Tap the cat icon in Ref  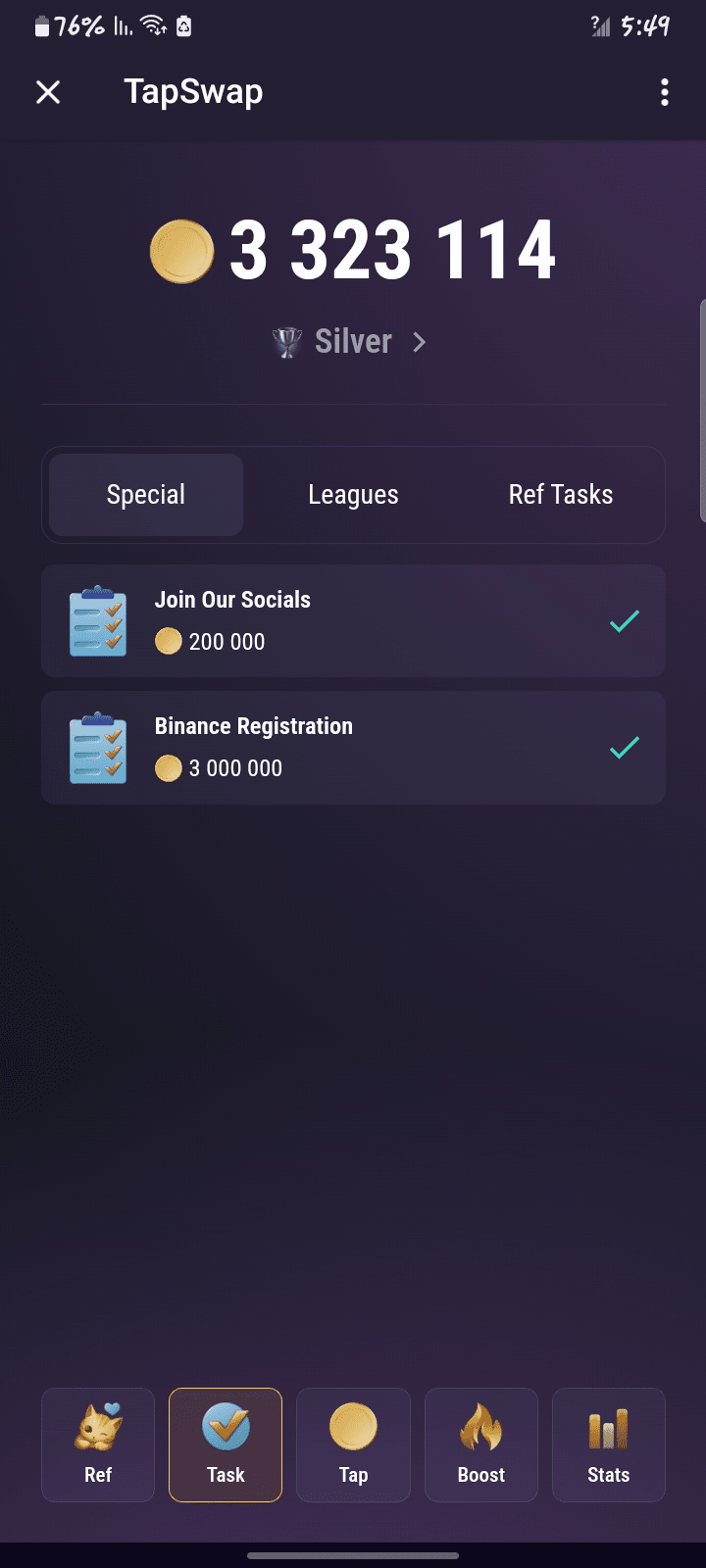(98, 1427)
